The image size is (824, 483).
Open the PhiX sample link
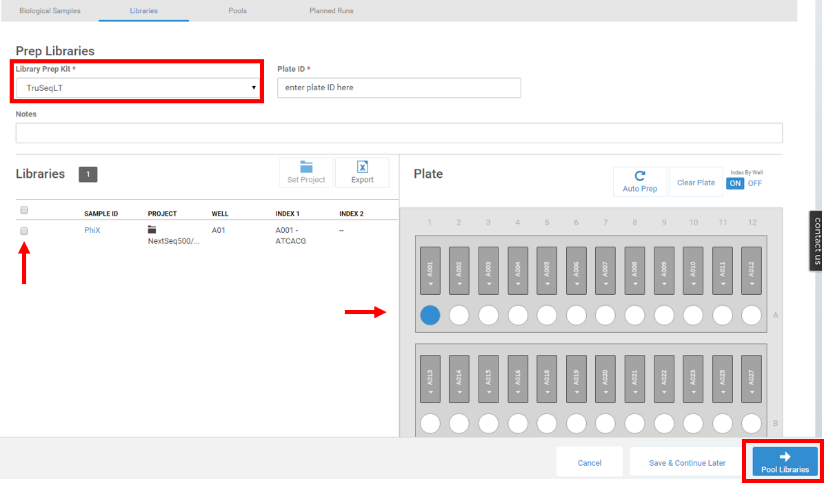tap(93, 229)
